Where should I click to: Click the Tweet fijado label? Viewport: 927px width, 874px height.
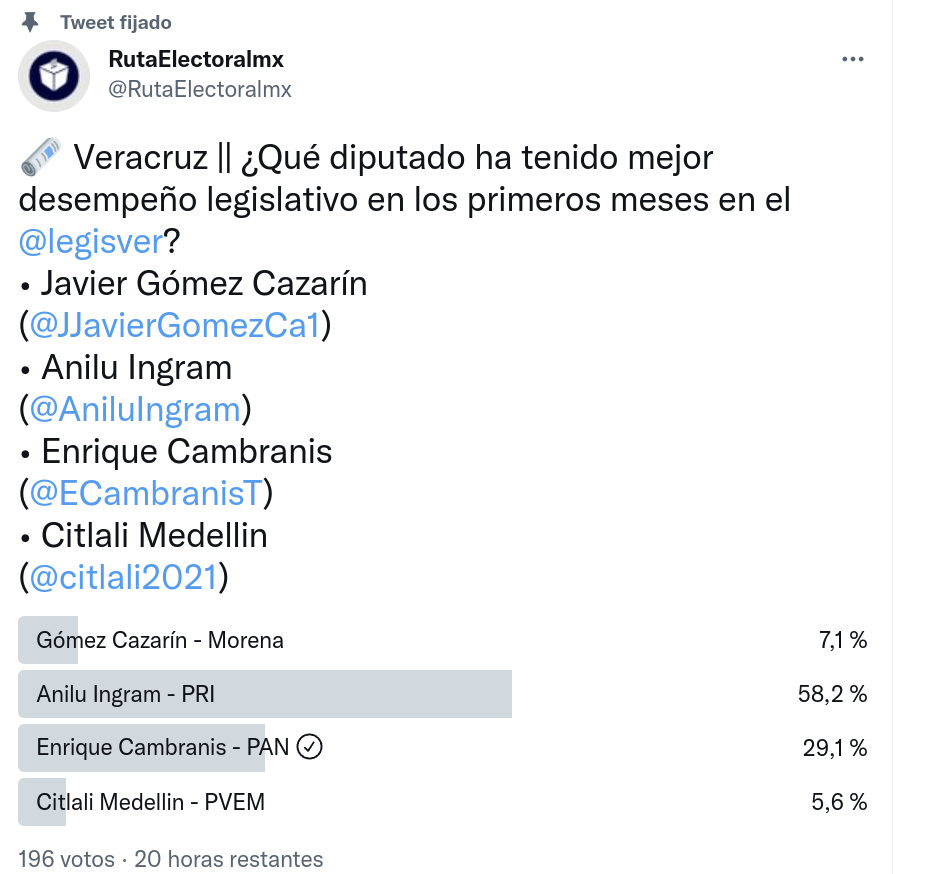point(115,22)
